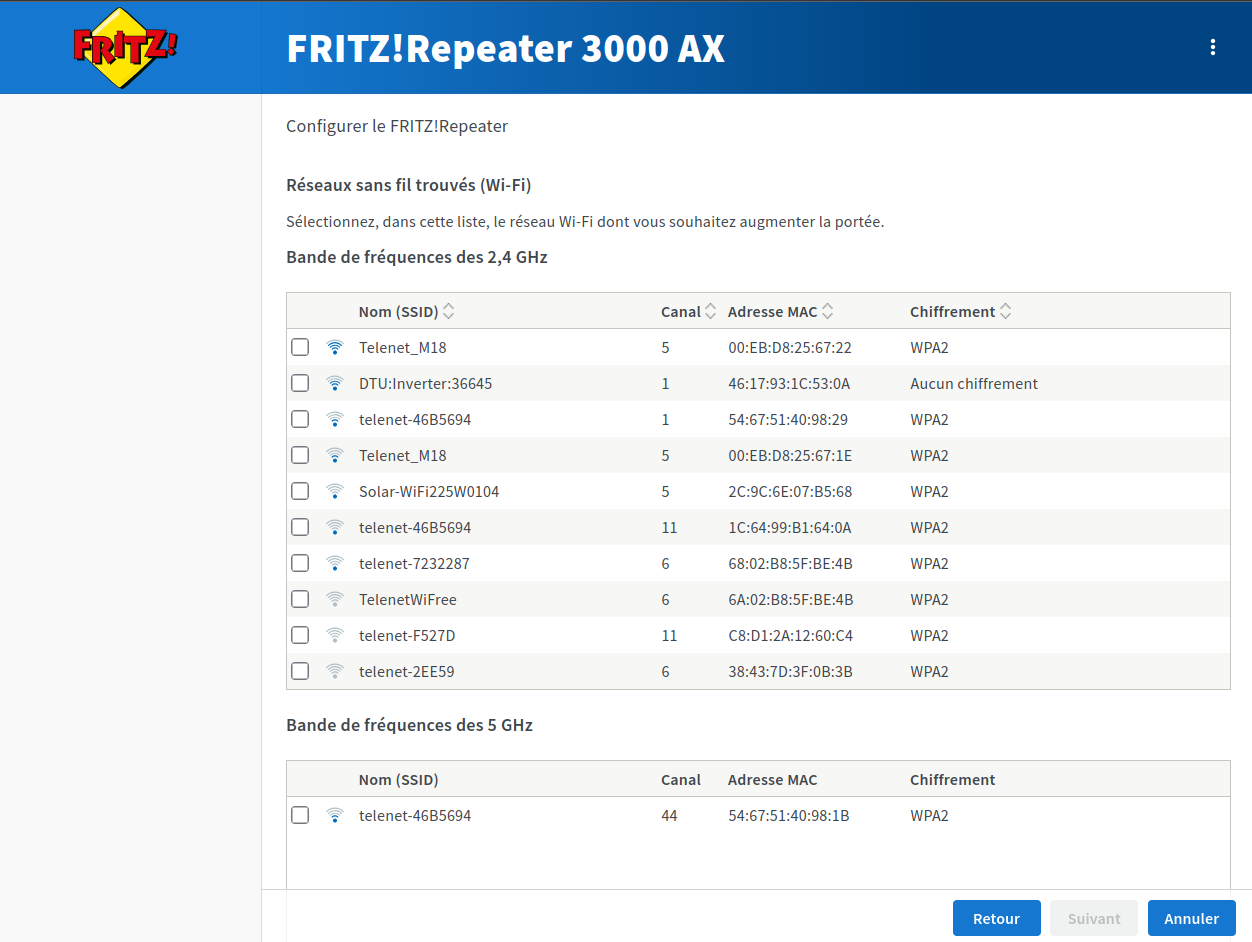Screen dimensions: 1252x942
Task: Click Chiffrement header in 5 GHz table
Action: point(953,780)
